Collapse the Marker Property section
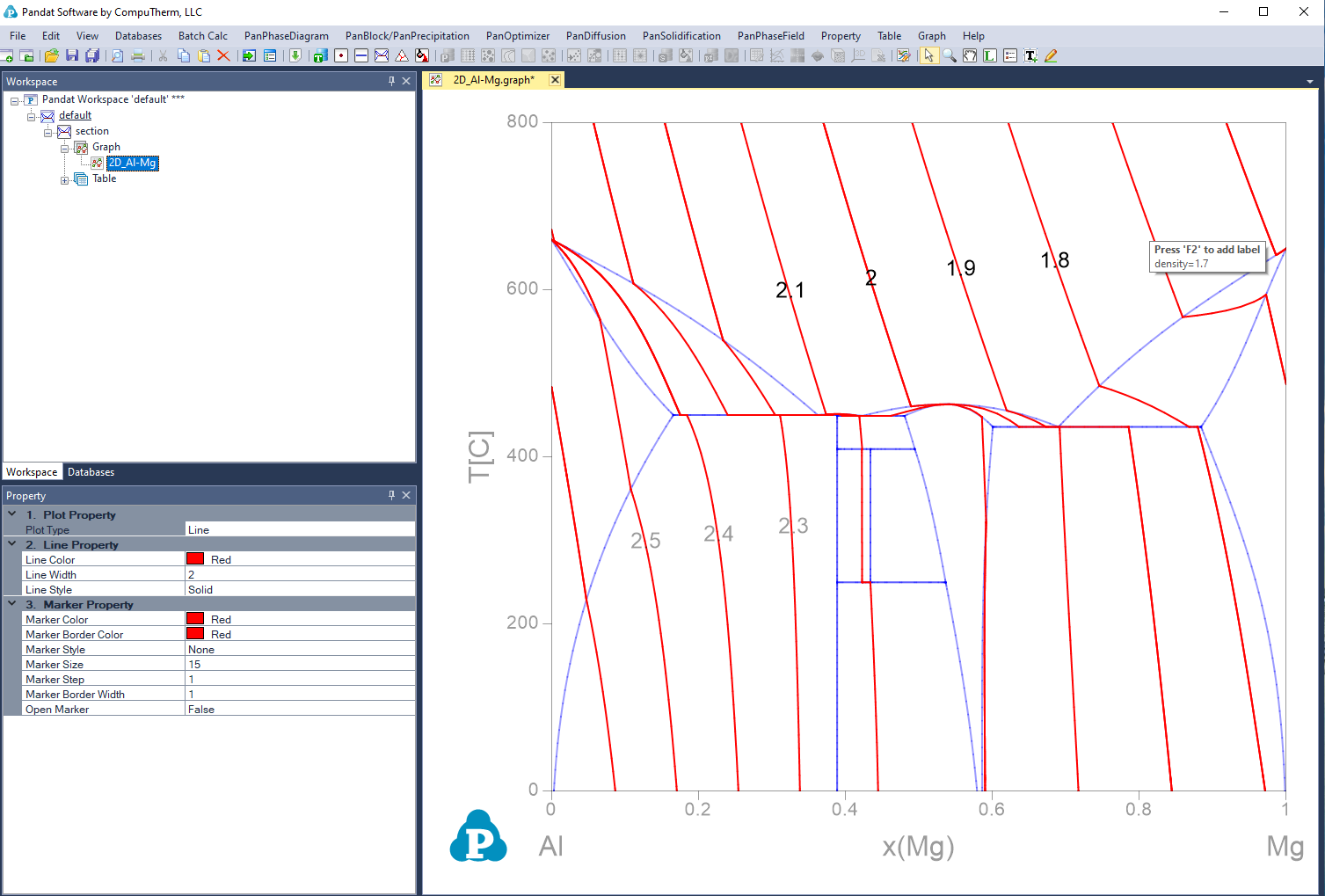Screen dimensions: 1325x896 tap(12, 604)
